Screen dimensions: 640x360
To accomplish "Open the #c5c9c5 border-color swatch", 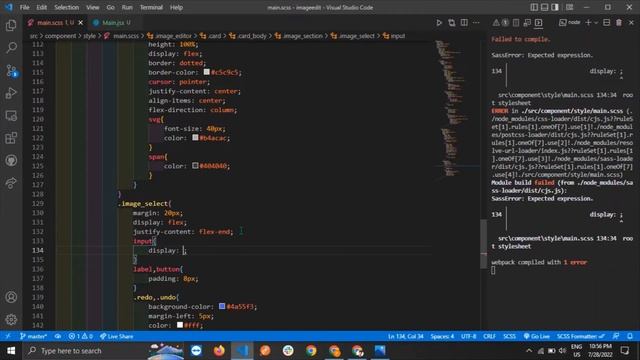I will [x=207, y=72].
